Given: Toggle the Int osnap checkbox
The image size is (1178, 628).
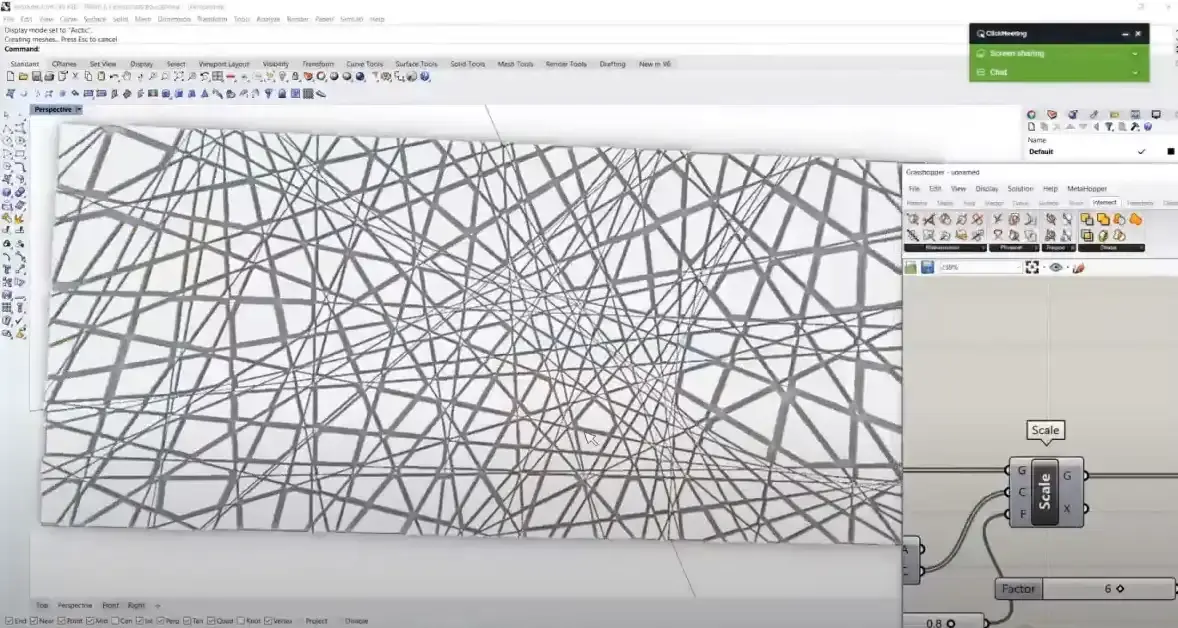Looking at the screenshot, I should (140, 621).
